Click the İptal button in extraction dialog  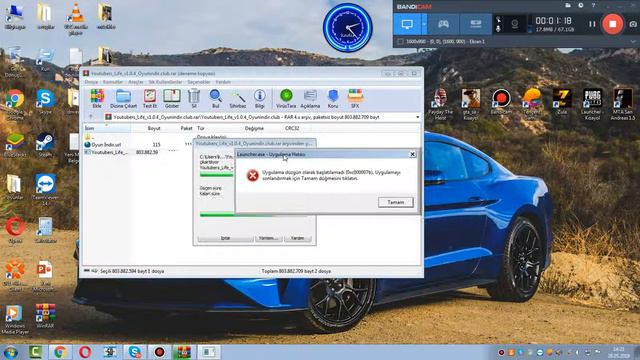point(225,238)
